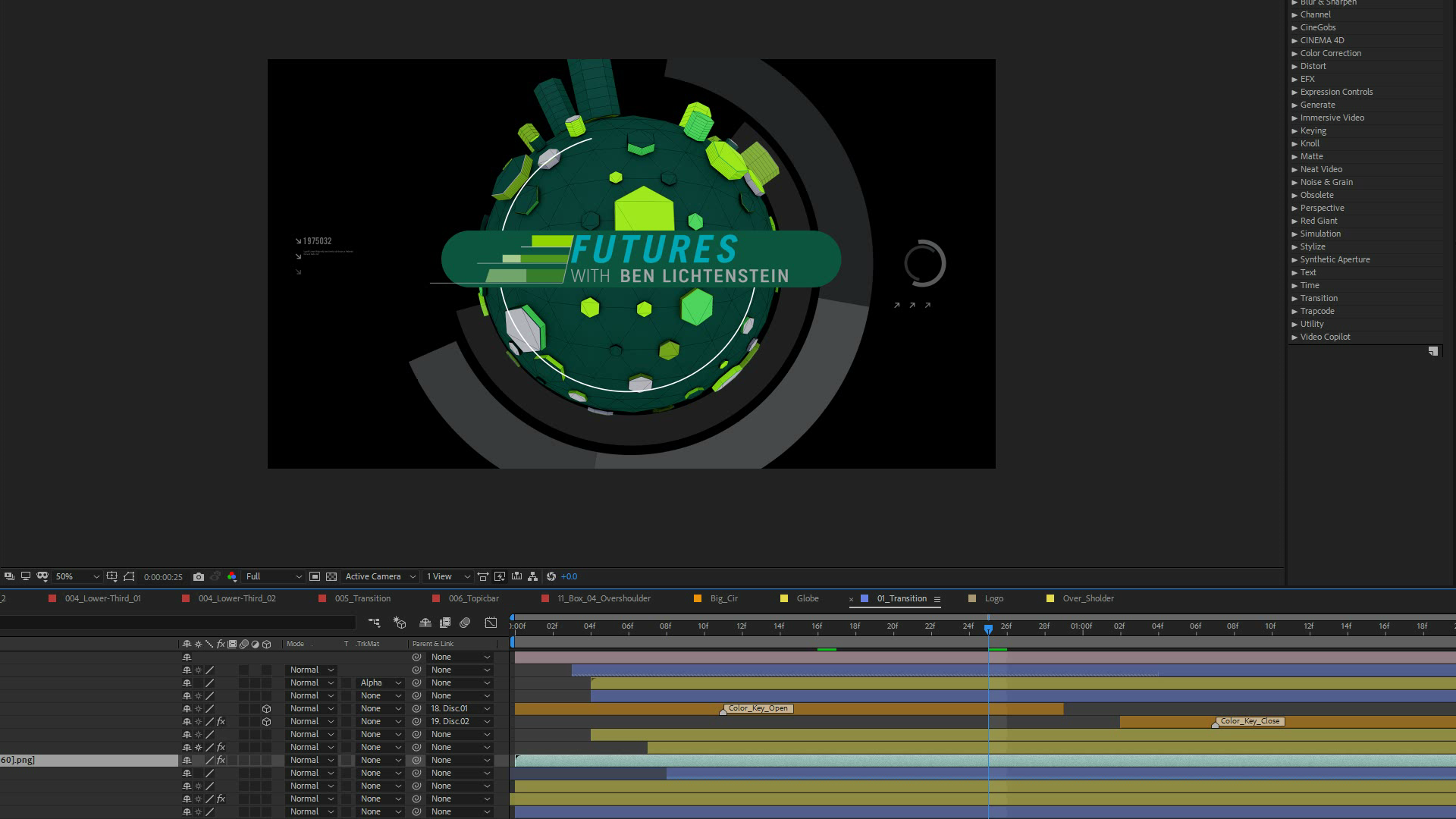Switch to the 006_Topicbar timeline tab
Screen dimensions: 1456x819
point(473,599)
